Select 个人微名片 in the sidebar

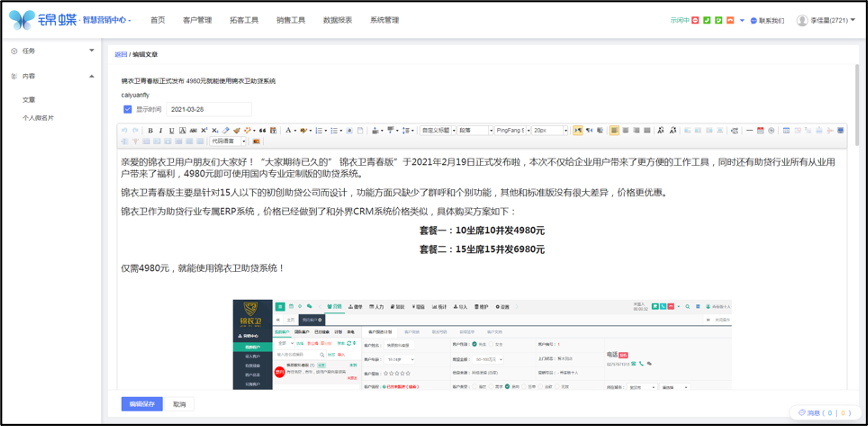(x=38, y=118)
